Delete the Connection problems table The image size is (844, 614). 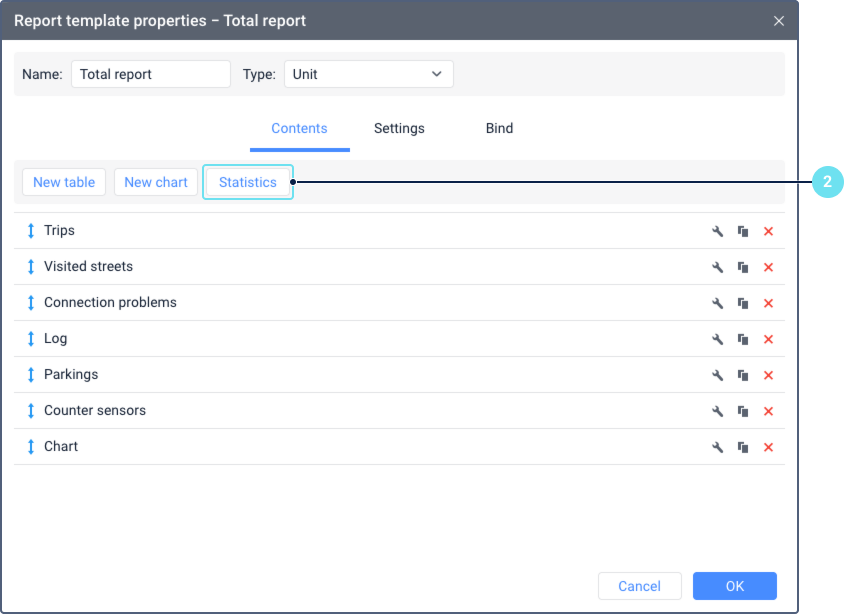click(768, 303)
